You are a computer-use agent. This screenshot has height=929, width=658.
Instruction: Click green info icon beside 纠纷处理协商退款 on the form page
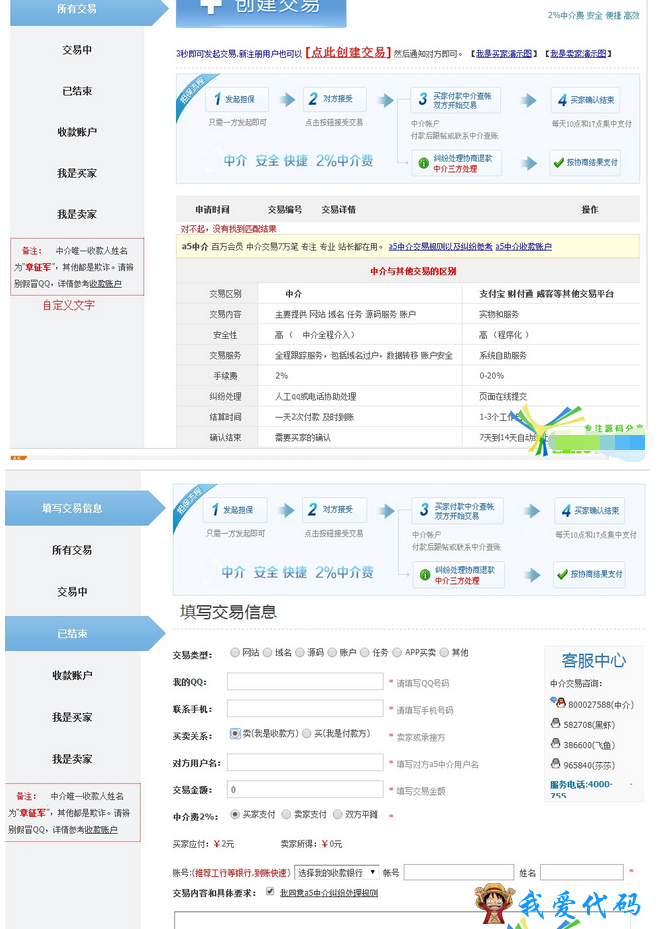(x=425, y=575)
